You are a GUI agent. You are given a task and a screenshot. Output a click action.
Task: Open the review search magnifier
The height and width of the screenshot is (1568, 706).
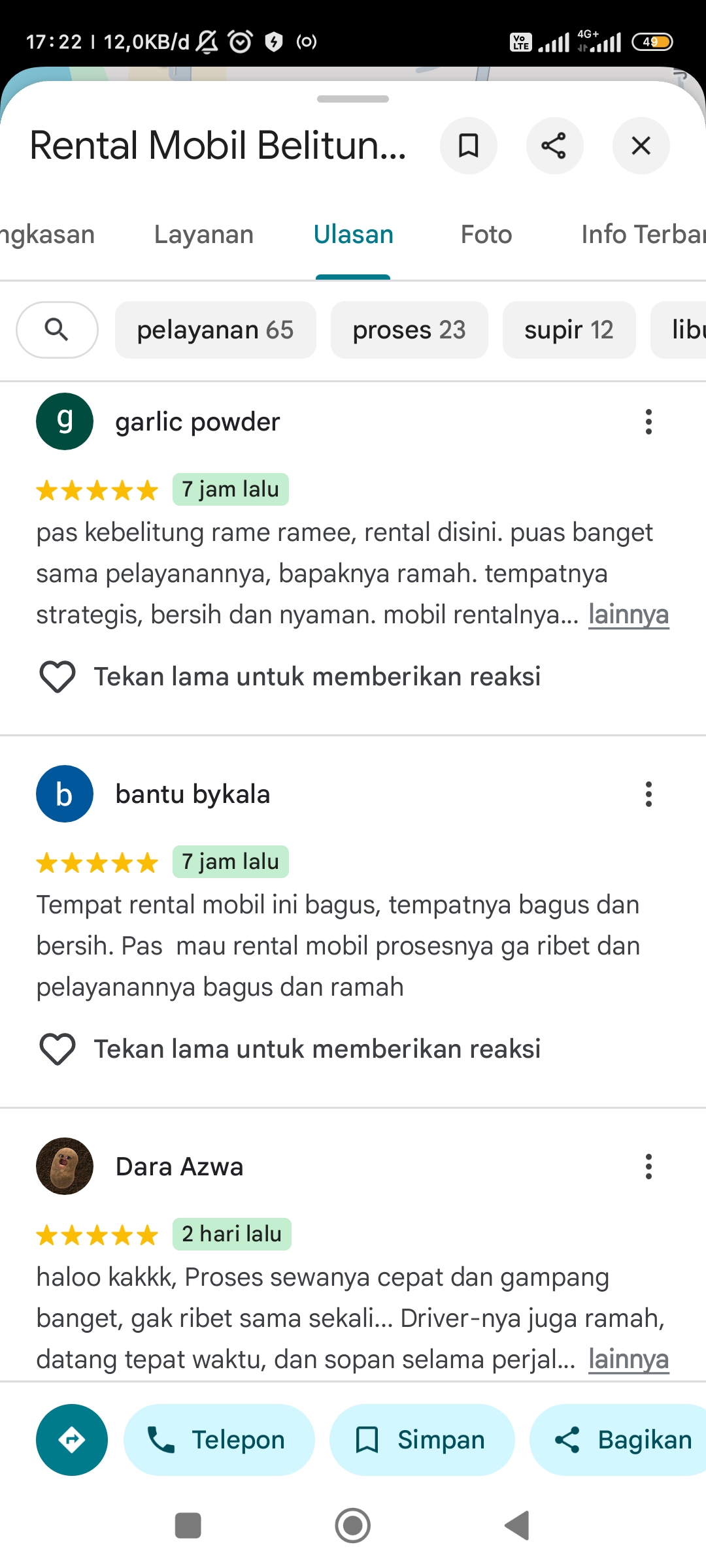click(57, 330)
